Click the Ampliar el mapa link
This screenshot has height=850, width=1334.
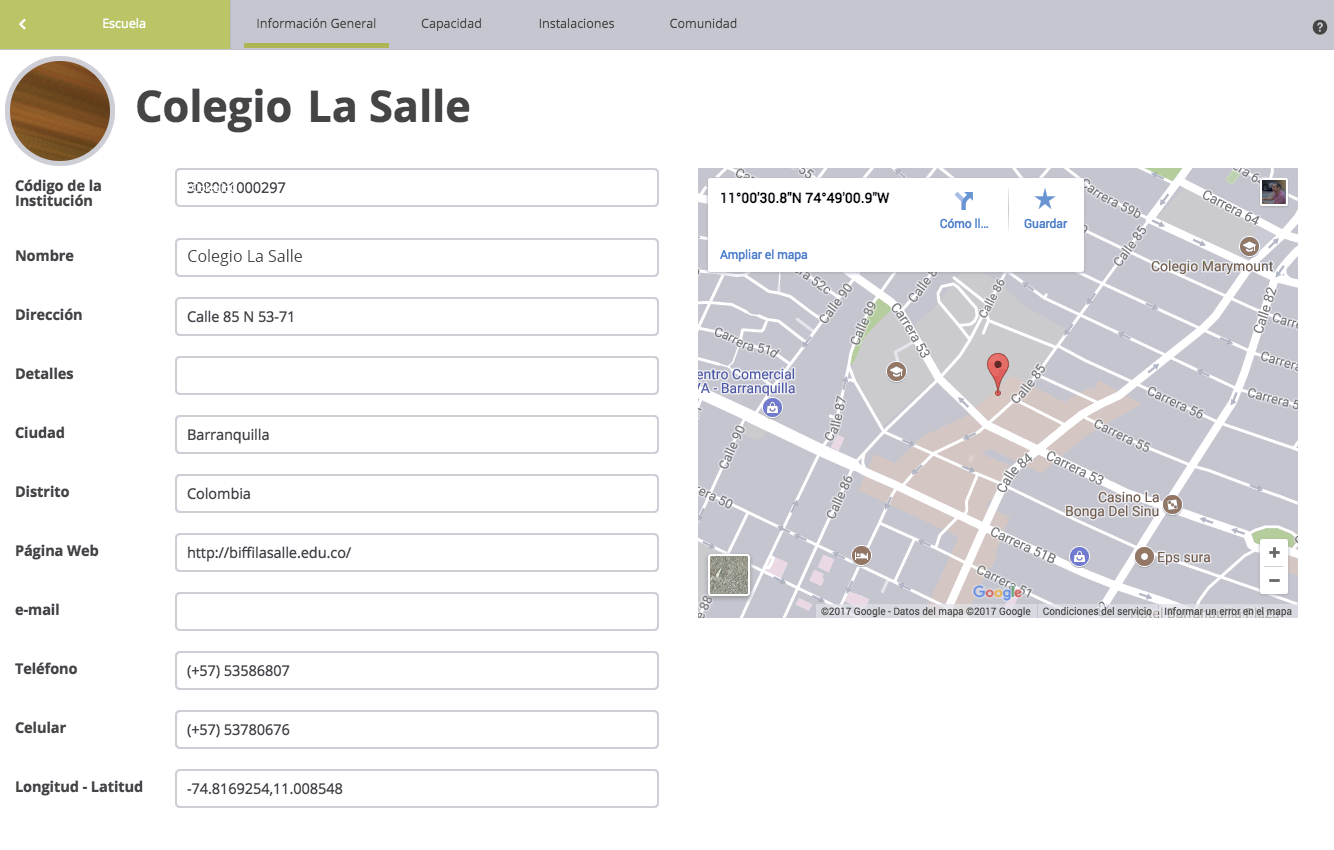coord(763,255)
